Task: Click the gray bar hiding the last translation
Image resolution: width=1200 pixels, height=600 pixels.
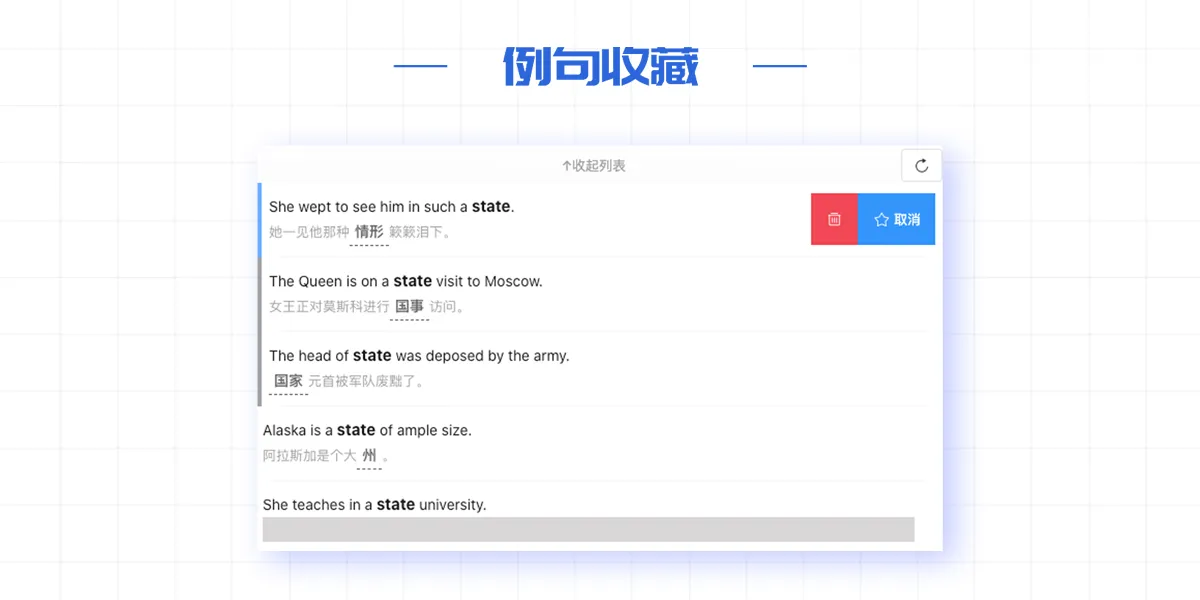Action: point(588,529)
